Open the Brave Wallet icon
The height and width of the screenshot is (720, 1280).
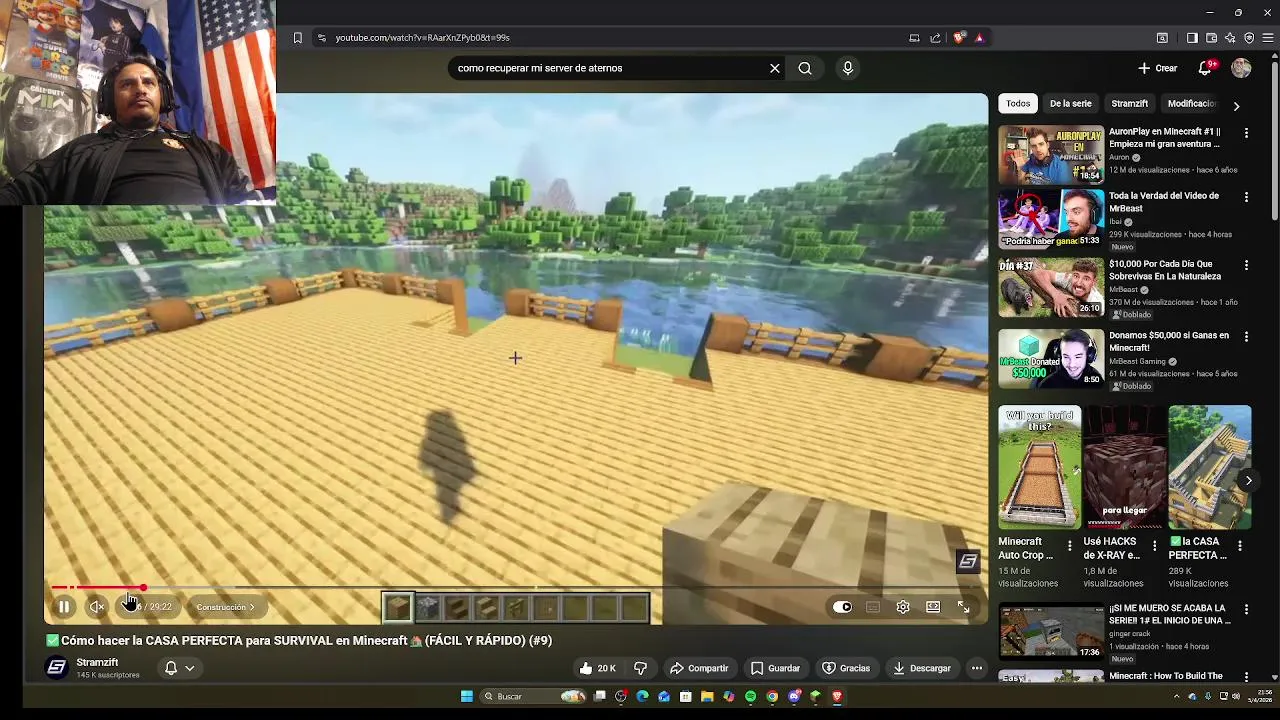tap(1211, 38)
